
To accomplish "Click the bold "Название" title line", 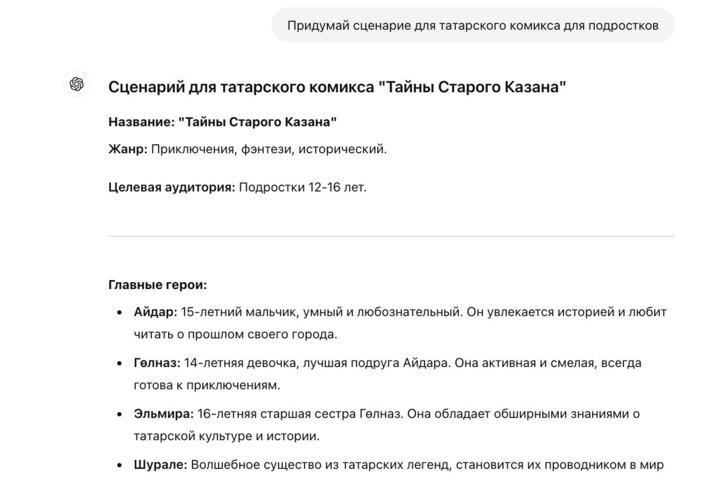I will pyautogui.click(x=222, y=122).
